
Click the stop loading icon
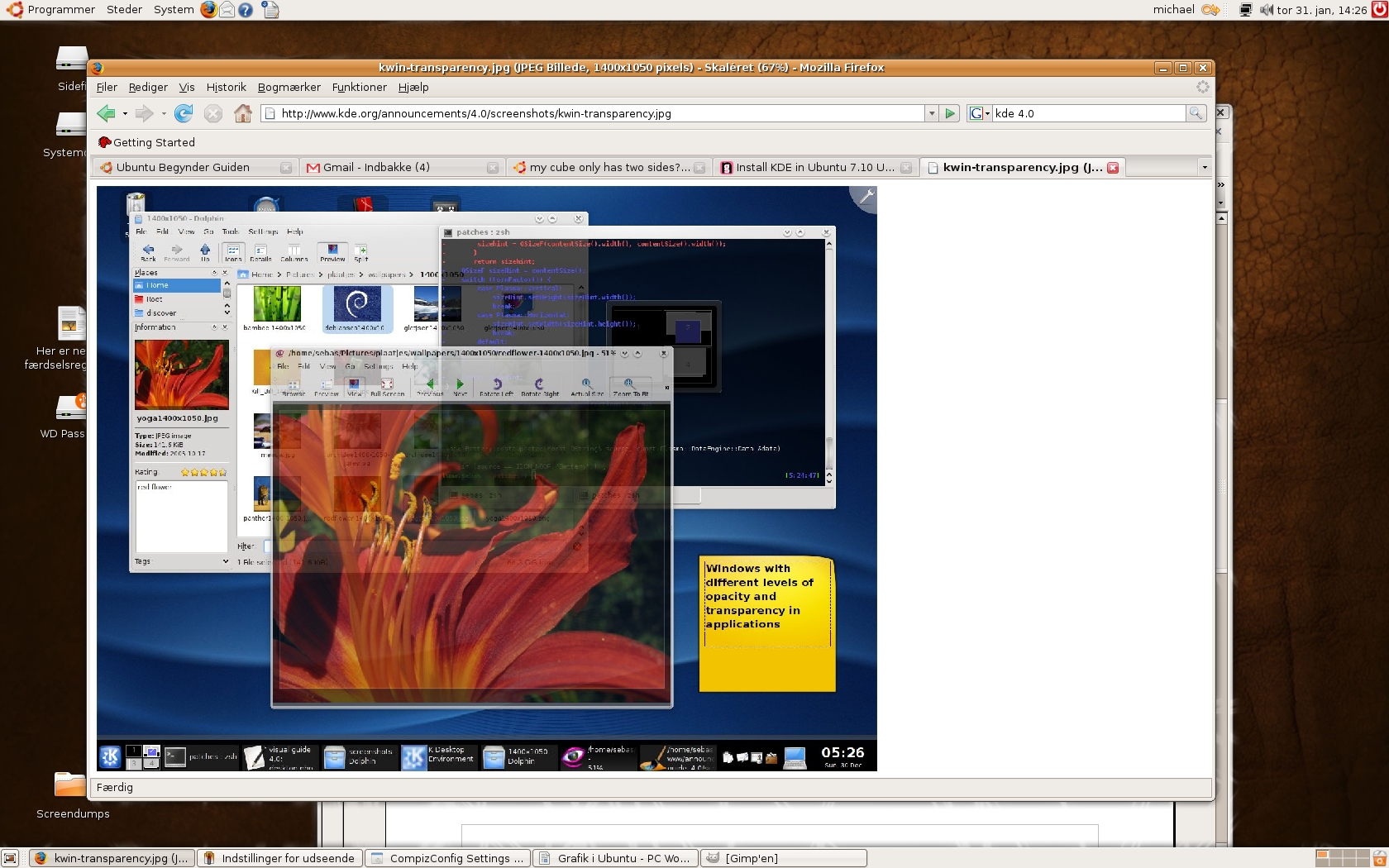(x=213, y=113)
